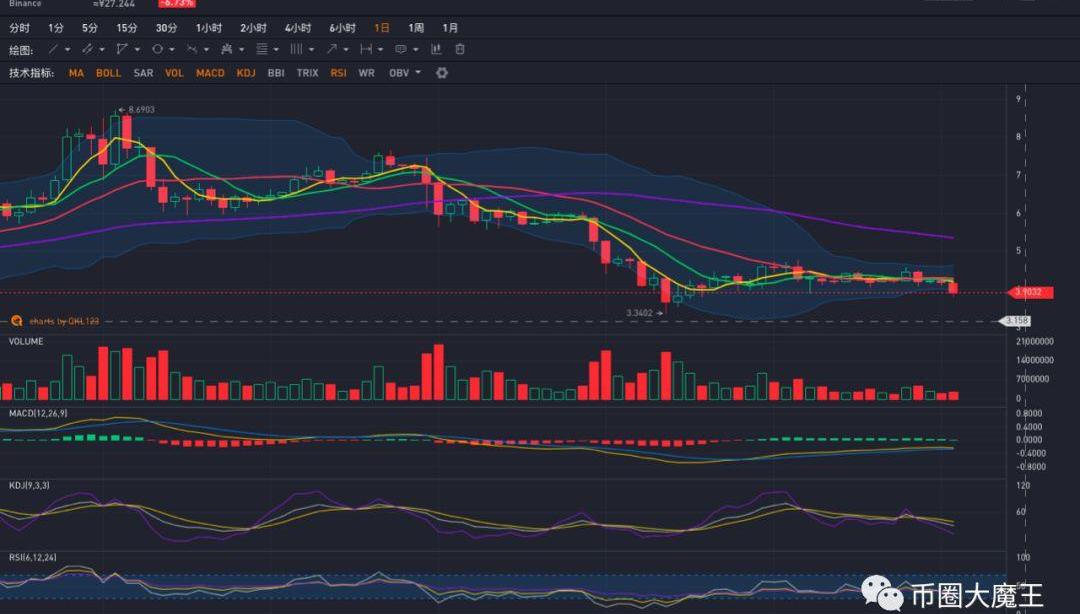Click the WR indicator button
The height and width of the screenshot is (614, 1080).
point(366,73)
